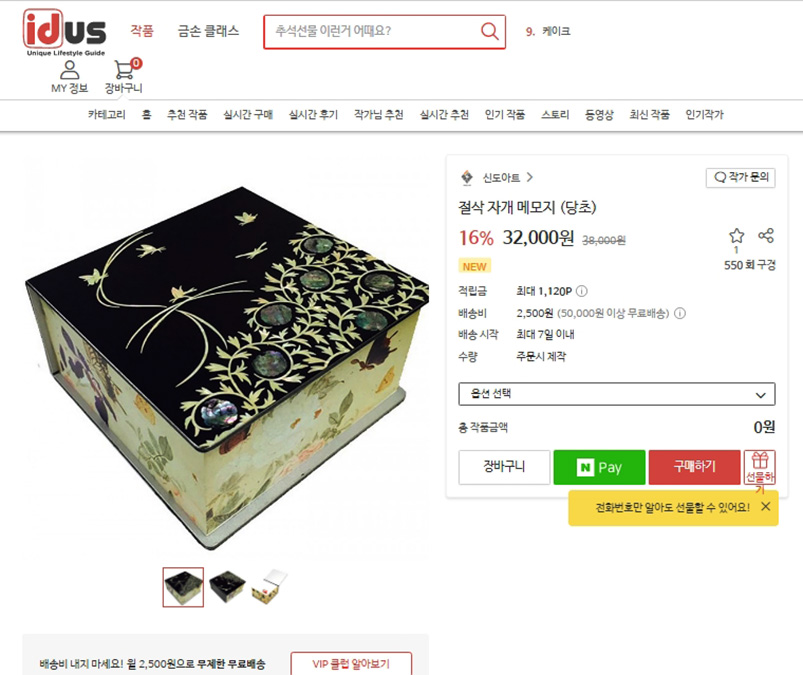The image size is (803, 675).
Task: Add item via 장바구니 button
Action: 504,467
